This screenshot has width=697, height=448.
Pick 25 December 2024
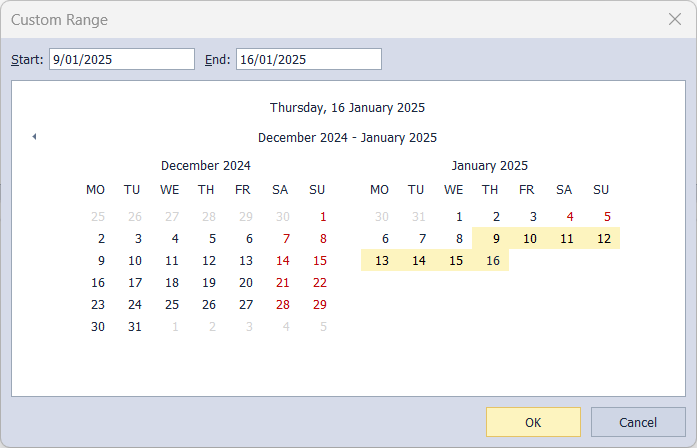[x=172, y=304]
